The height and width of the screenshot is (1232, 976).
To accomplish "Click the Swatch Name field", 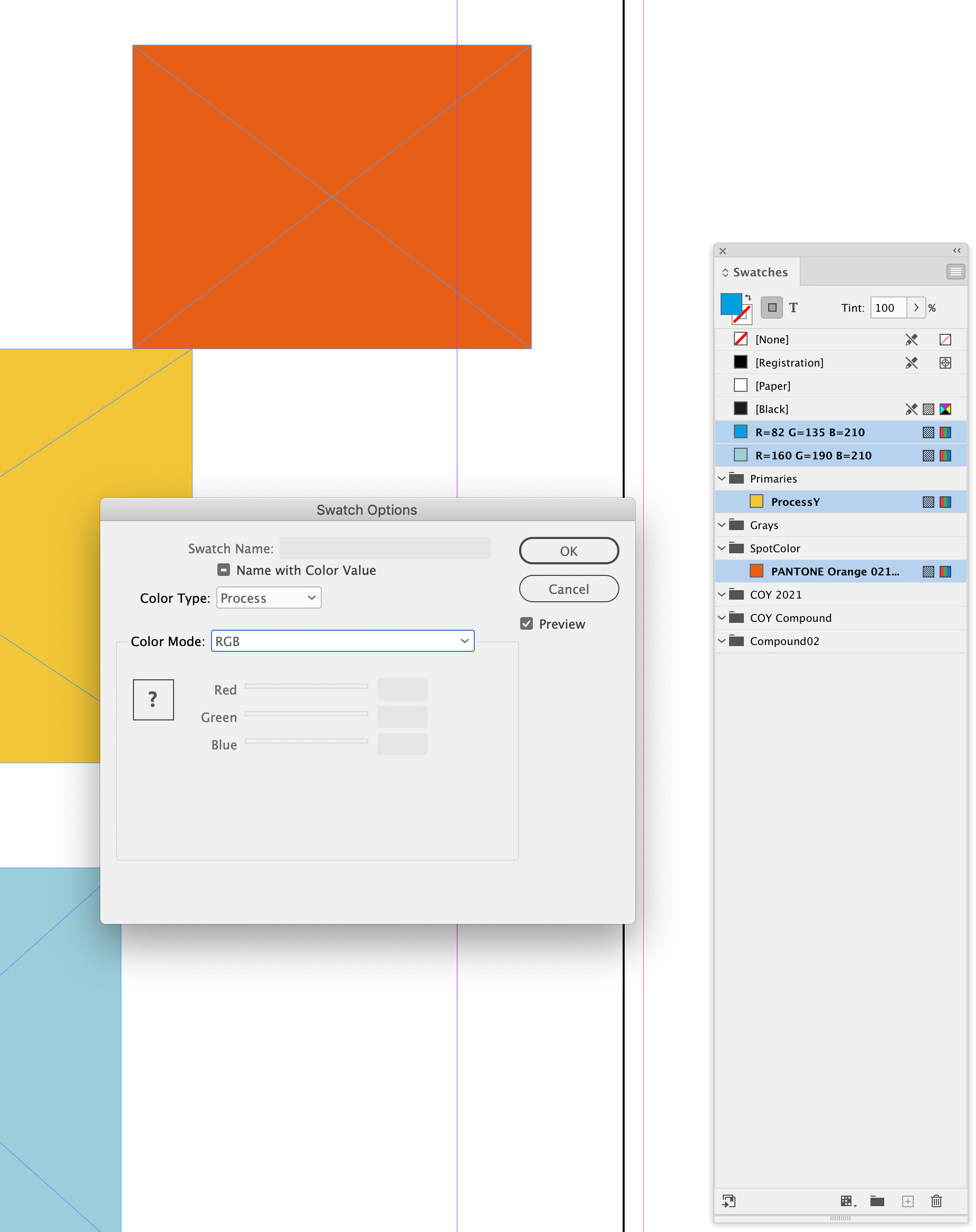I will tap(385, 548).
